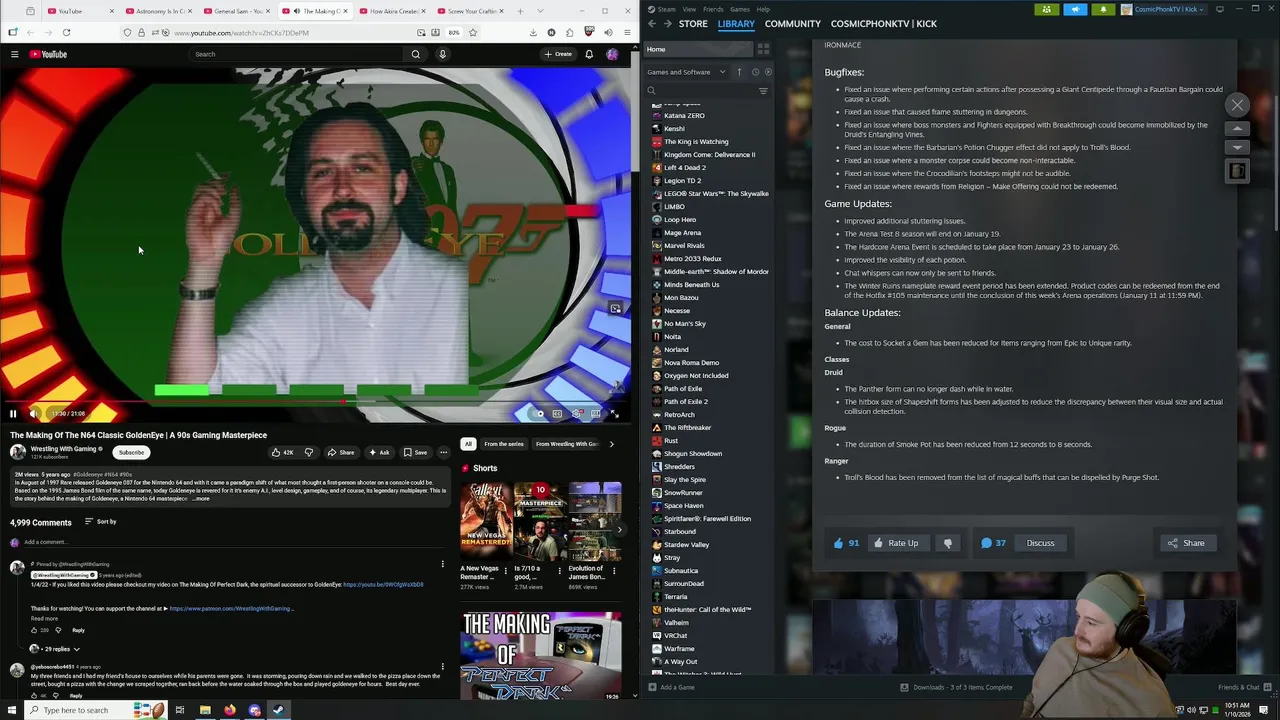Open a new browser tab

click(520, 11)
